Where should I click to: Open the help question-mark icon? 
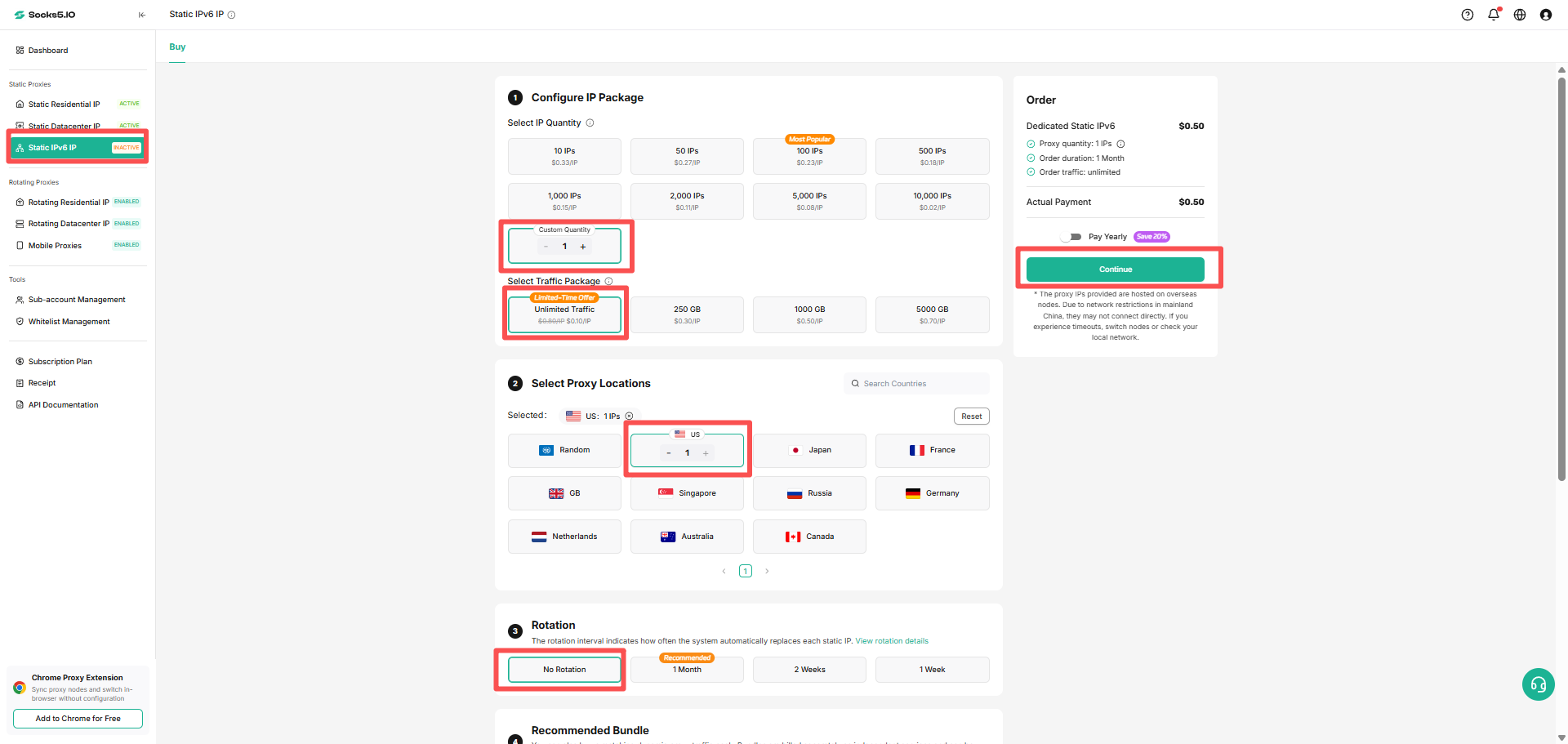click(x=1468, y=15)
